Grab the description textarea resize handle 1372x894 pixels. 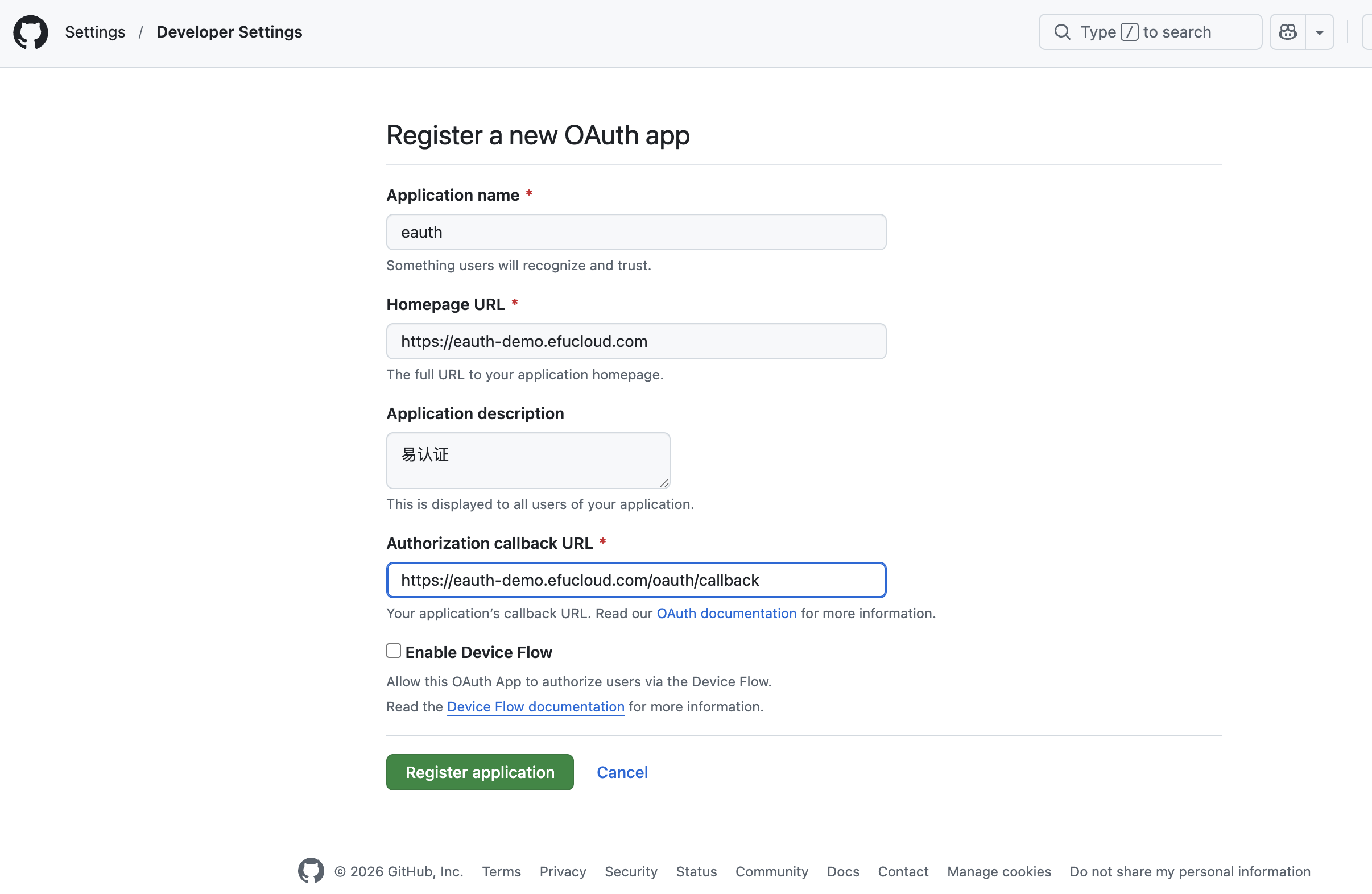[x=664, y=483]
